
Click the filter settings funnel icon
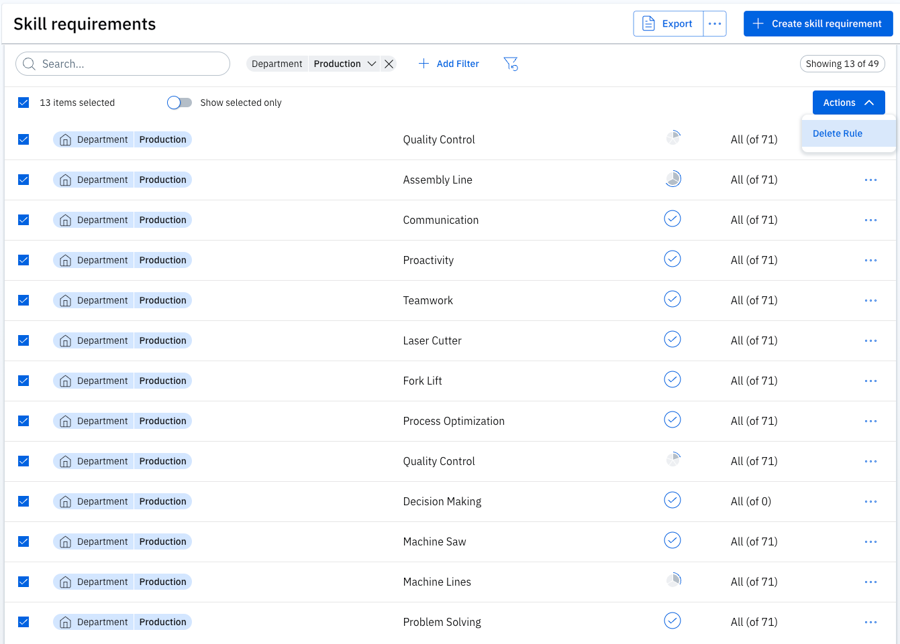[510, 64]
